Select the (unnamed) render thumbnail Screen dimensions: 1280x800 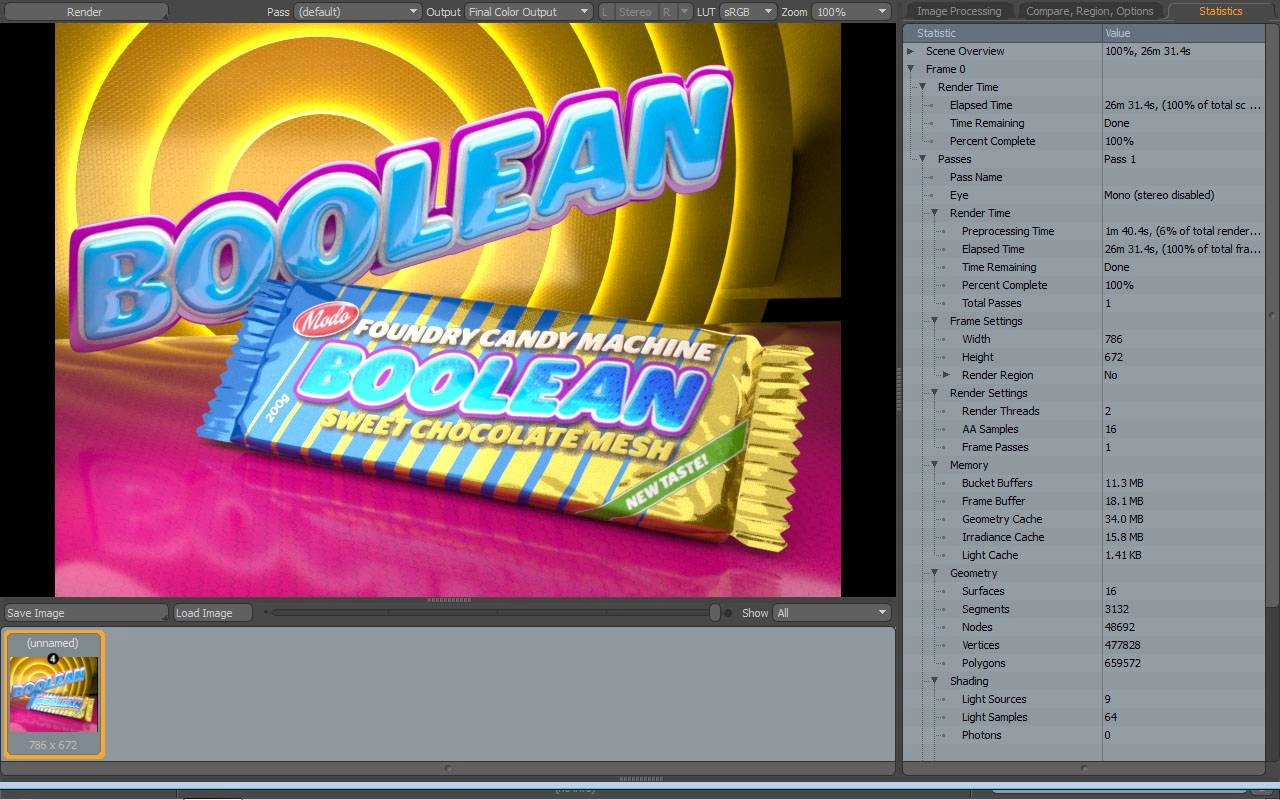(53, 693)
